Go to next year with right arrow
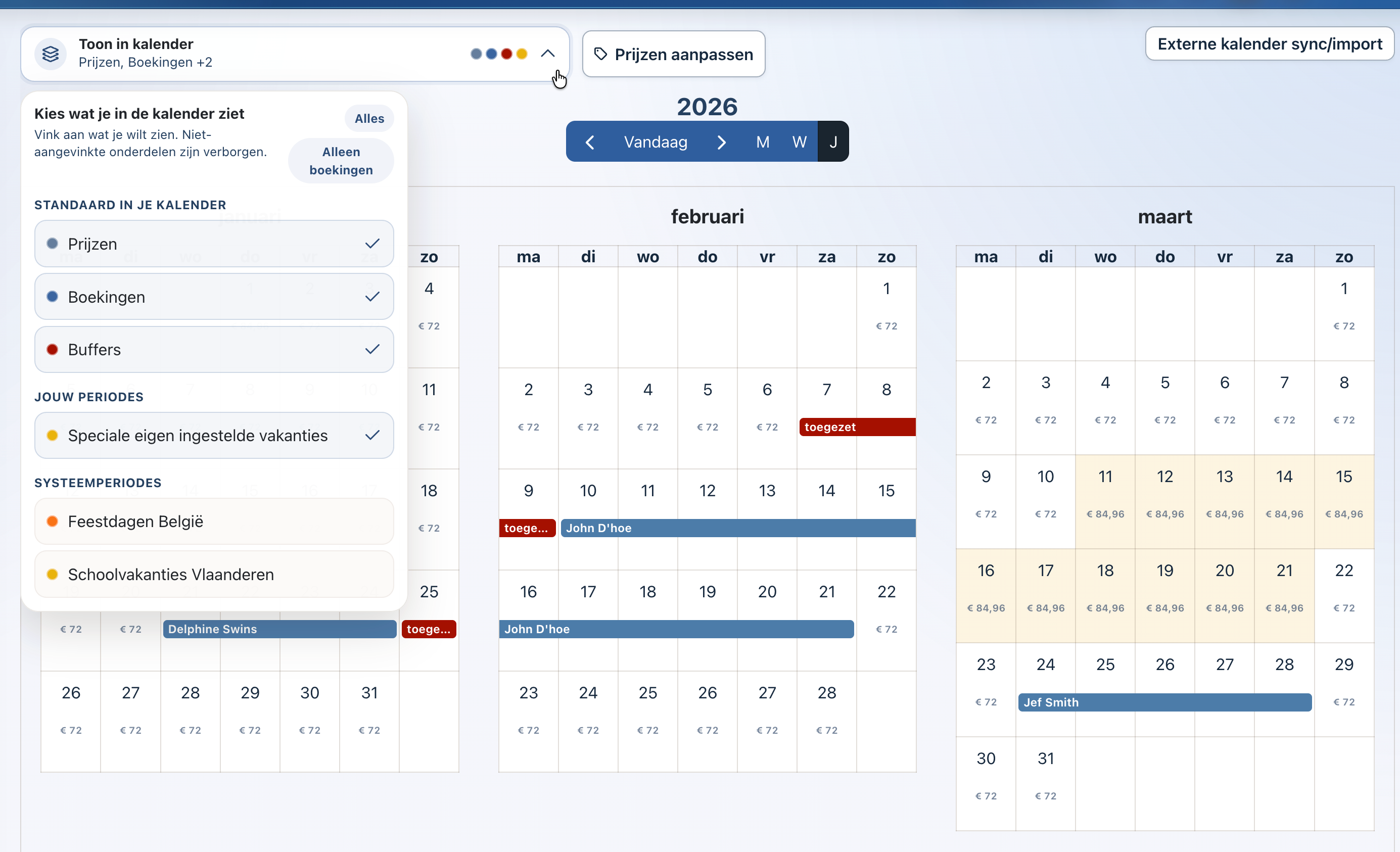The image size is (1400, 852). point(722,142)
